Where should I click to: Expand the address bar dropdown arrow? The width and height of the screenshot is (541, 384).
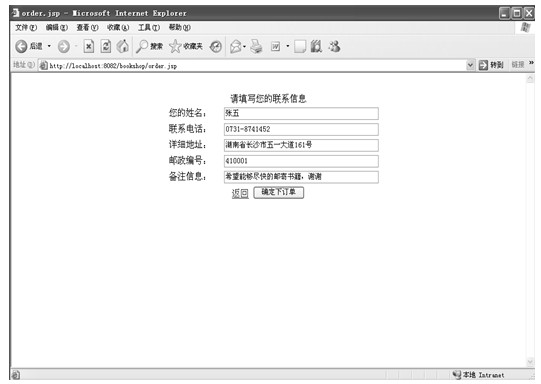pos(470,65)
